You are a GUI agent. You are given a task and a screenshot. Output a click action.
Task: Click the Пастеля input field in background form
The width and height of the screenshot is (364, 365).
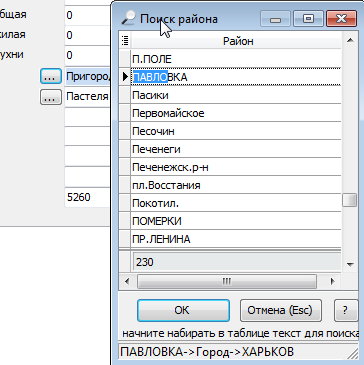tap(88, 97)
